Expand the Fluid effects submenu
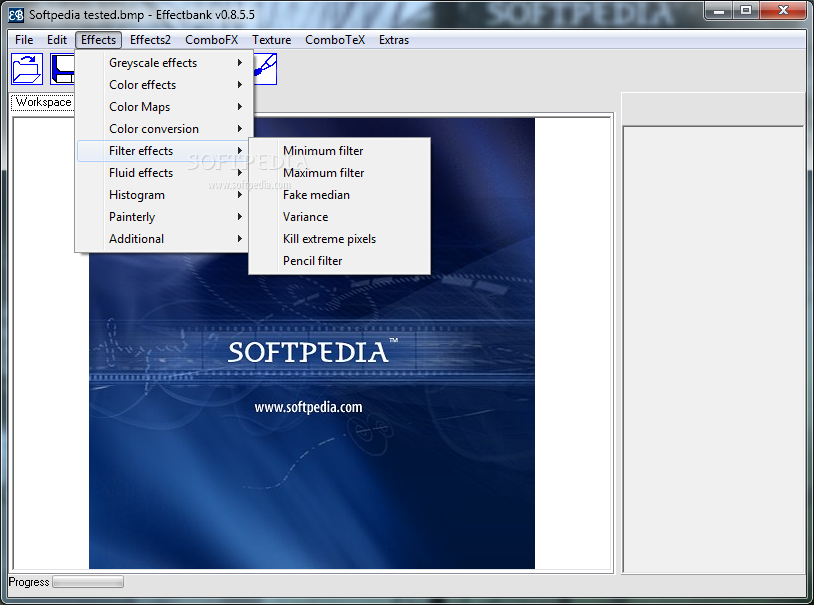The width and height of the screenshot is (814, 605). [x=164, y=173]
